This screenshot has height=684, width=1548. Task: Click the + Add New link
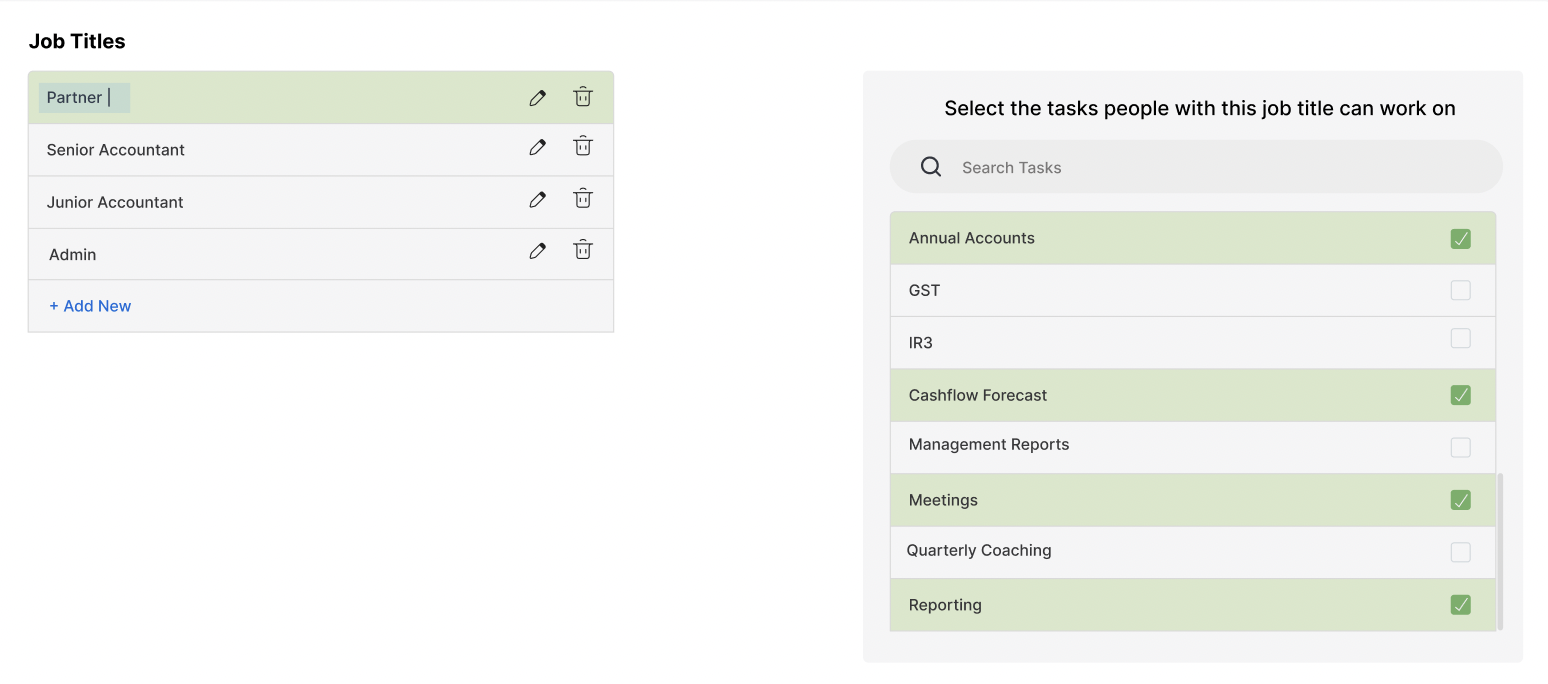click(x=89, y=305)
